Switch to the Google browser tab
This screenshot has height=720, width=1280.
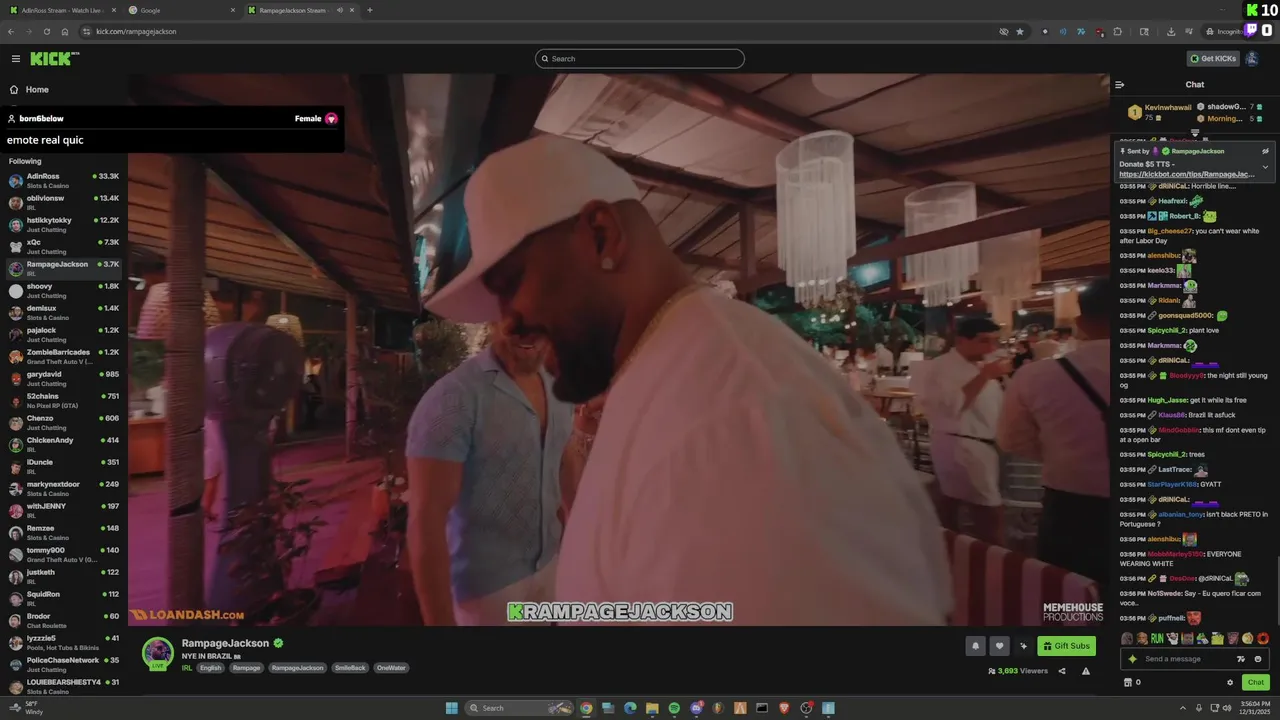(x=180, y=10)
